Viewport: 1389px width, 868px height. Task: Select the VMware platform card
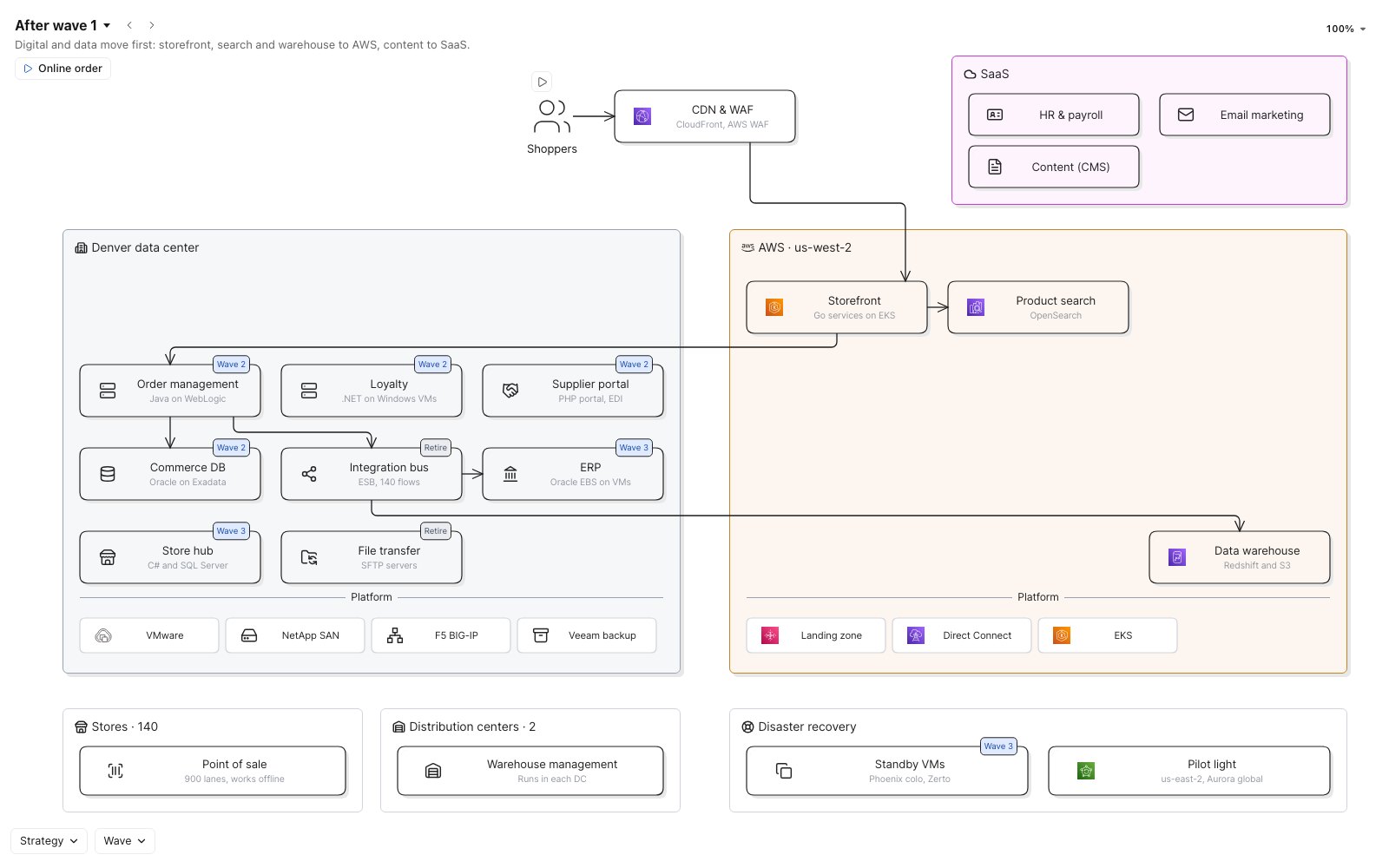pos(149,635)
